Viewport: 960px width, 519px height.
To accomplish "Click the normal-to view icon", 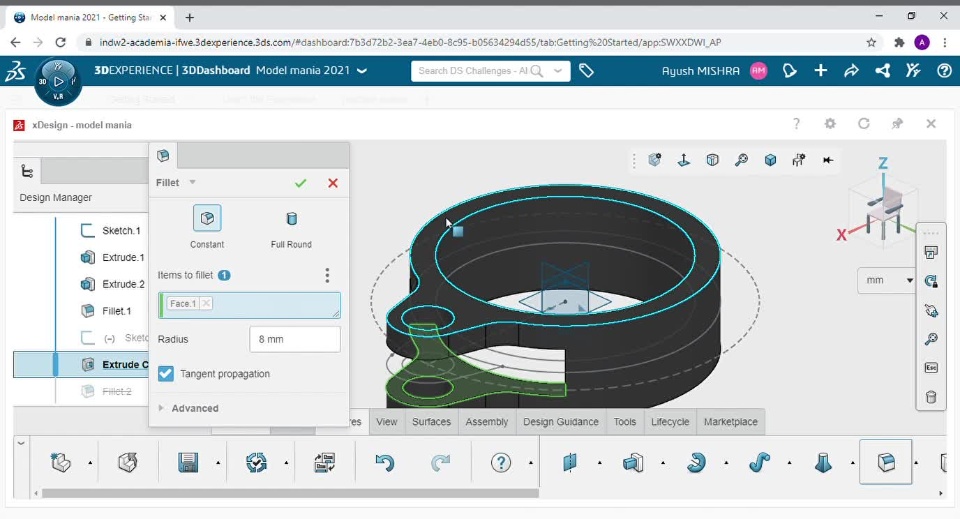I will click(x=683, y=160).
